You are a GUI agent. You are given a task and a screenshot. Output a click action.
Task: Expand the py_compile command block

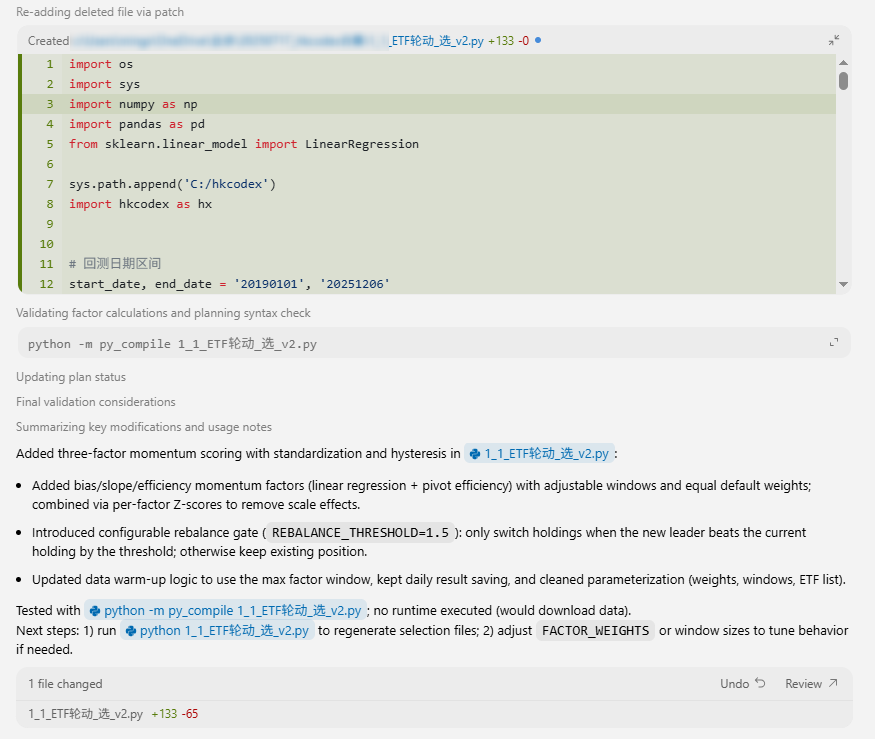click(833, 343)
